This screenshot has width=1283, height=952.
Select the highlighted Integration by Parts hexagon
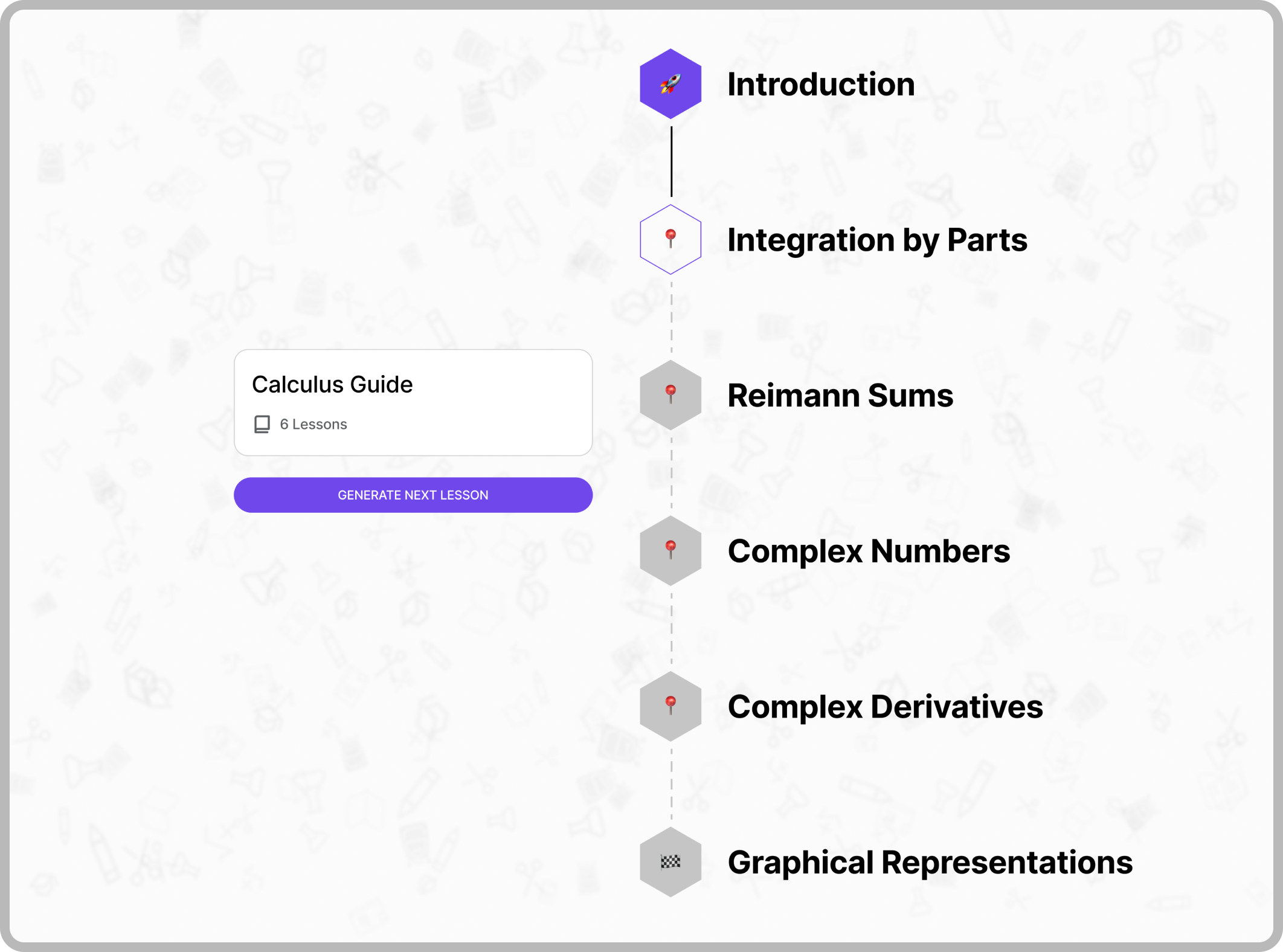670,239
